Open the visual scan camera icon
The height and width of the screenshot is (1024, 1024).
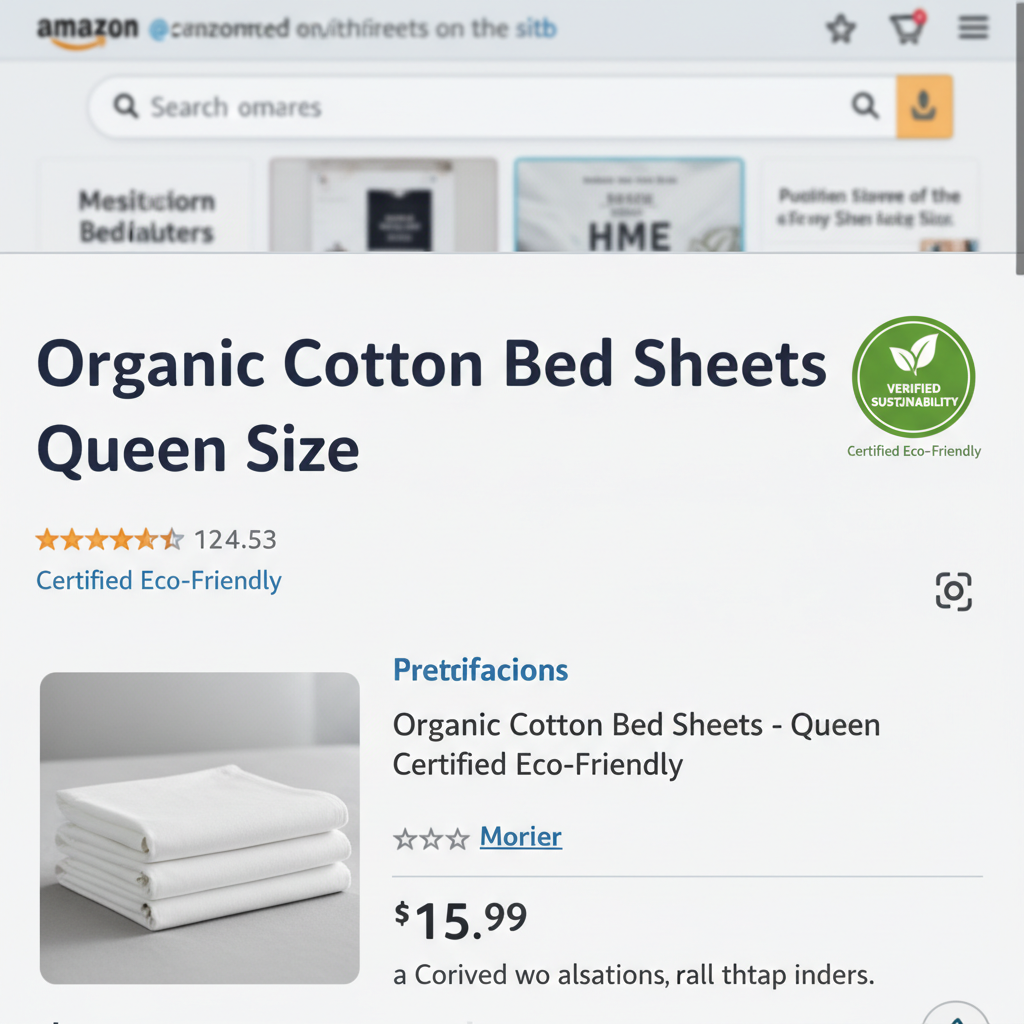(953, 591)
